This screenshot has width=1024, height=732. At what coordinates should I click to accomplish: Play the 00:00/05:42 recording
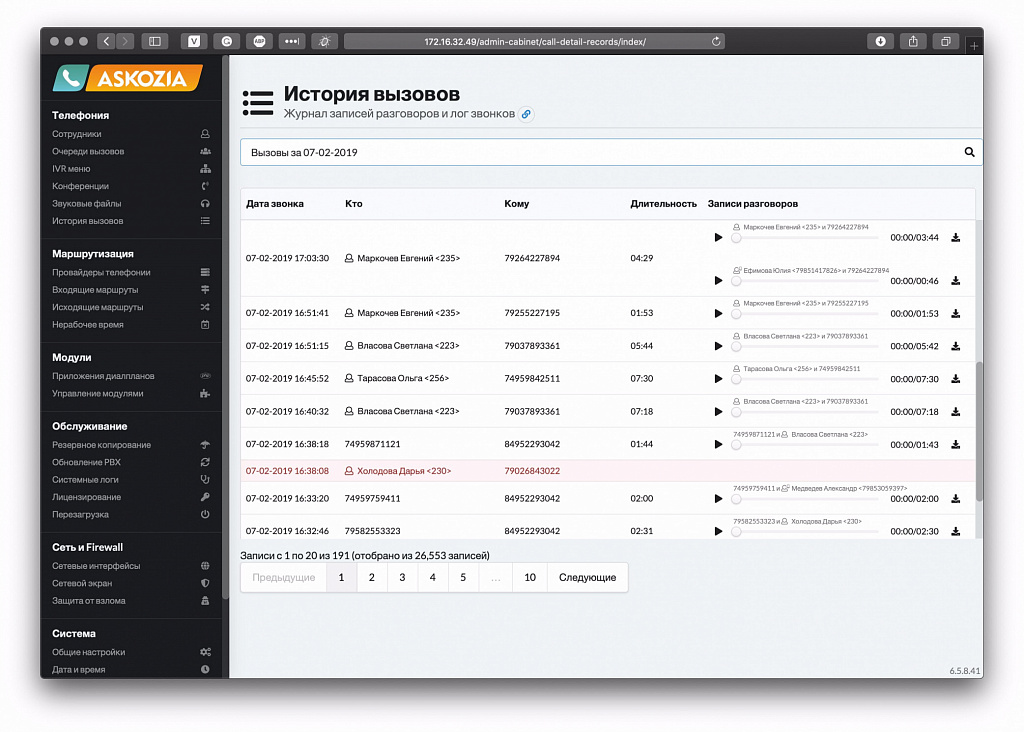(x=718, y=346)
